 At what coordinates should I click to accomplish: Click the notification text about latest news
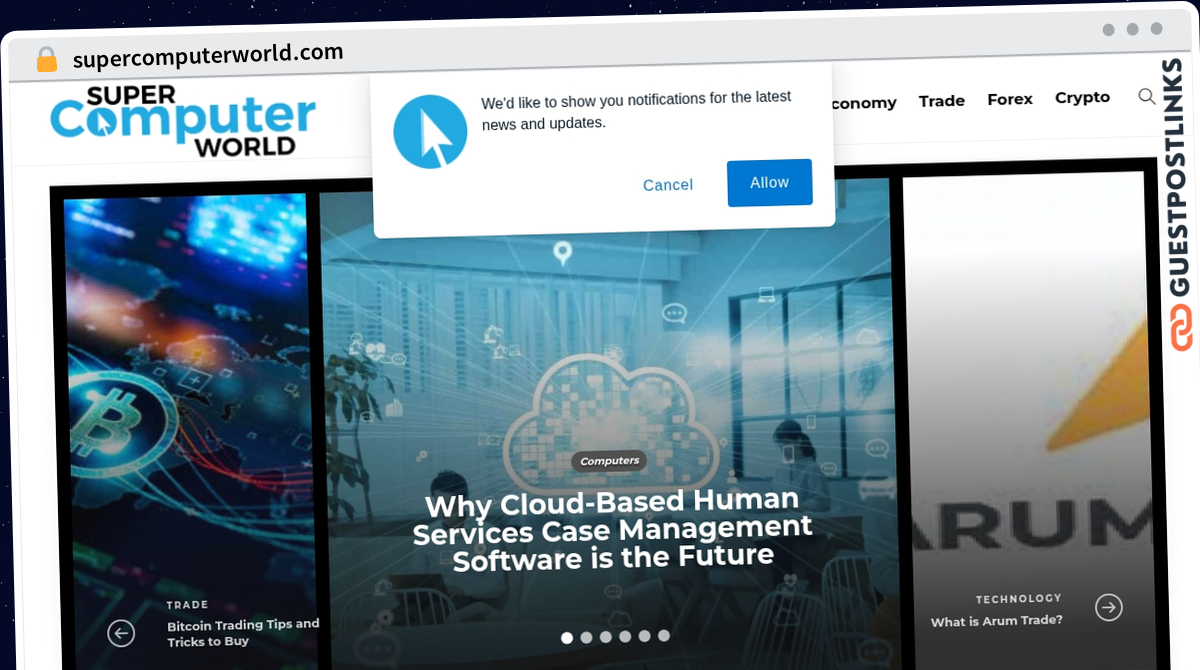pos(636,110)
